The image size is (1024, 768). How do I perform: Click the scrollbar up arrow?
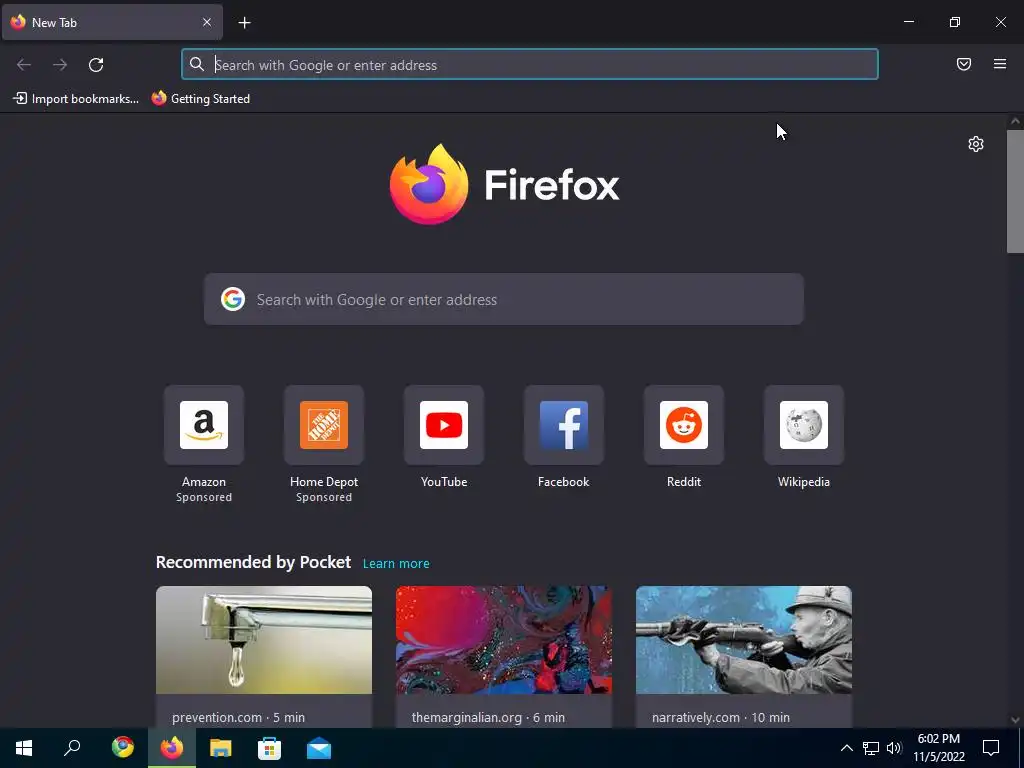[x=1015, y=121]
